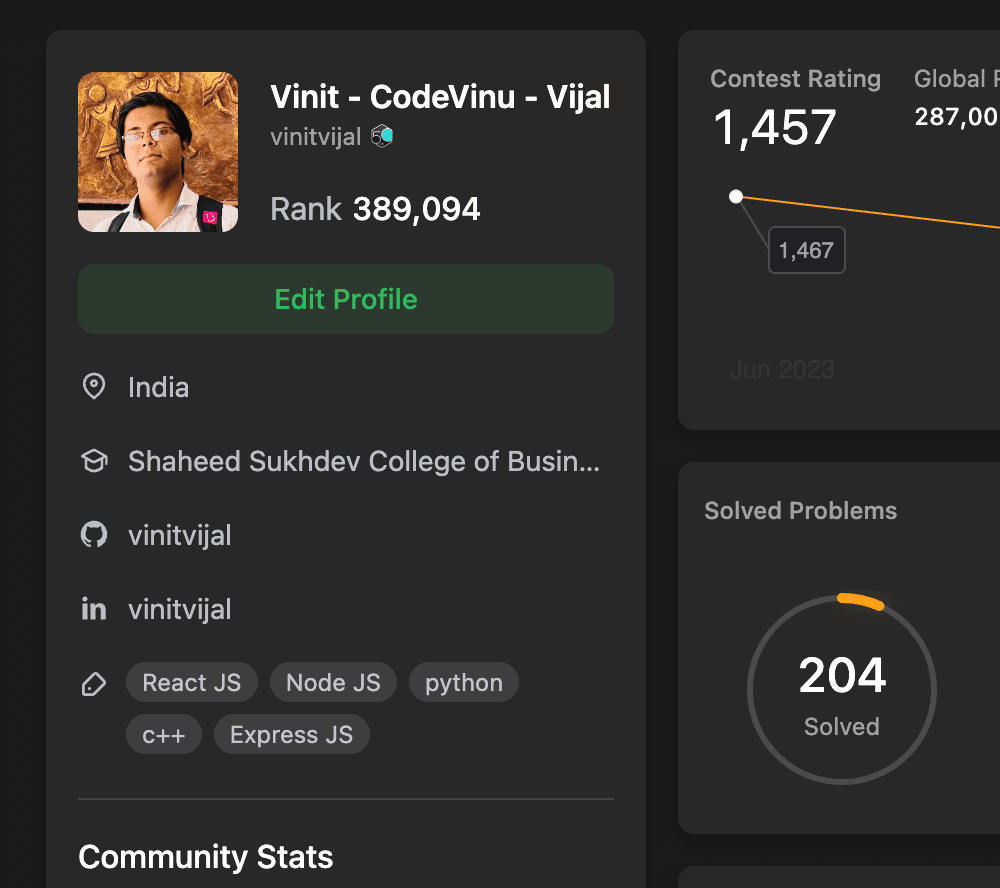Click the location pin icon
This screenshot has width=1000, height=888.
coord(94,387)
